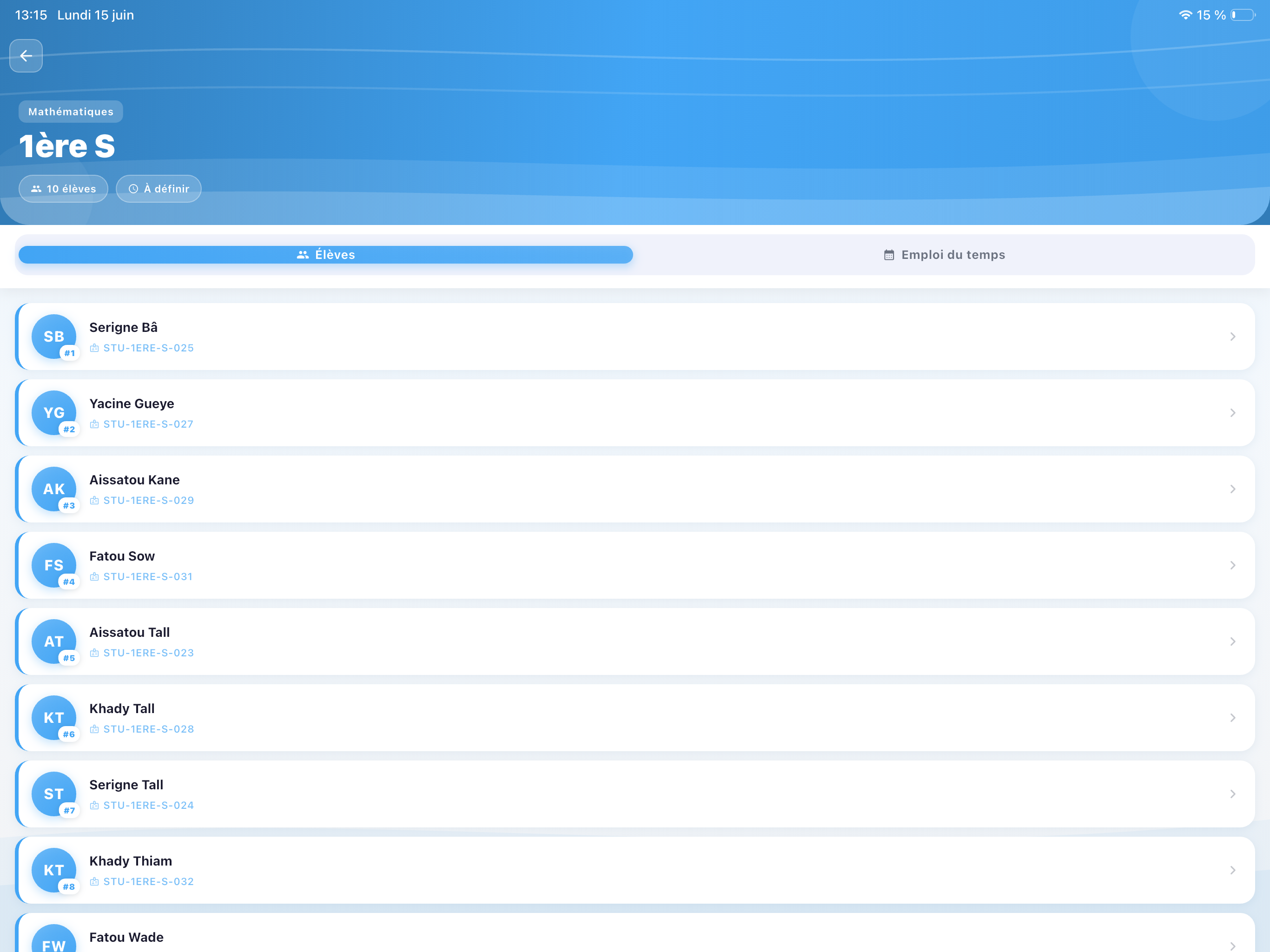Tap student ID STU-1ERE-S-024
The image size is (1270, 952).
pos(149,806)
